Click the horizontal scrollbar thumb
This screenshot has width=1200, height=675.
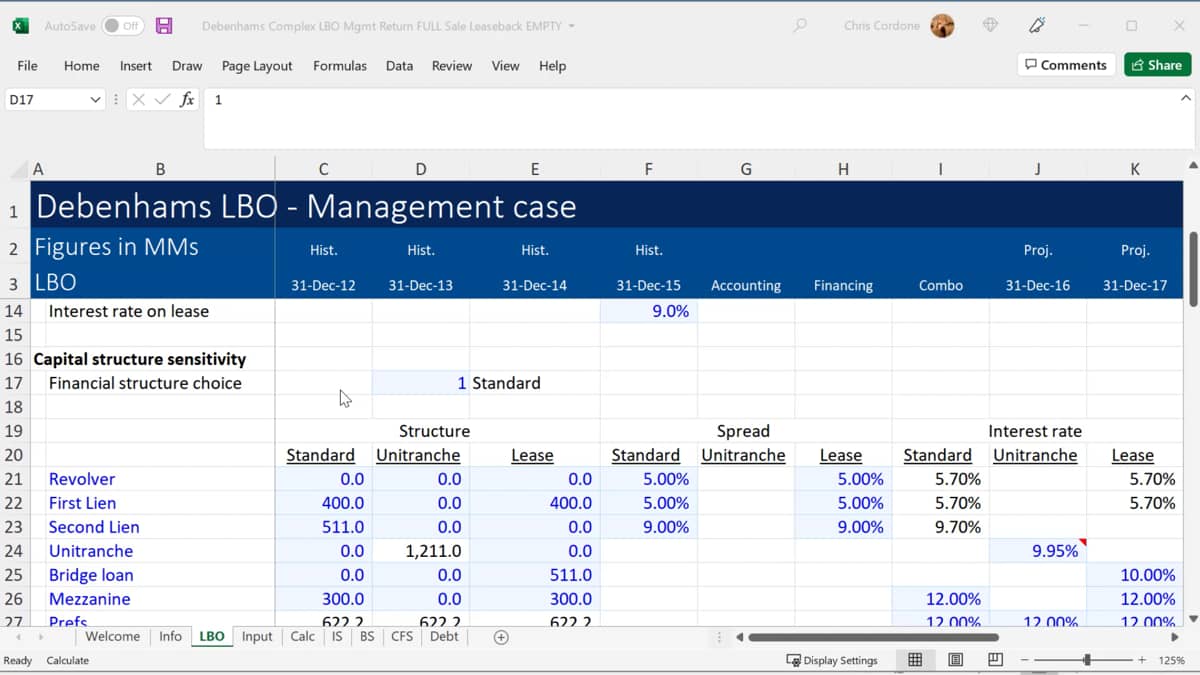(x=873, y=637)
